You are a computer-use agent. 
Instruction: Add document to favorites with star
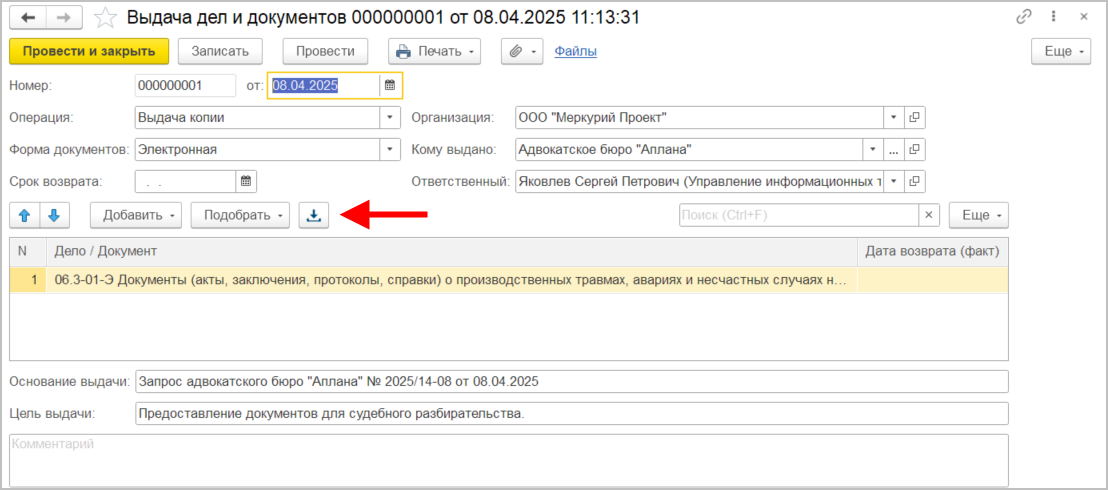click(105, 17)
